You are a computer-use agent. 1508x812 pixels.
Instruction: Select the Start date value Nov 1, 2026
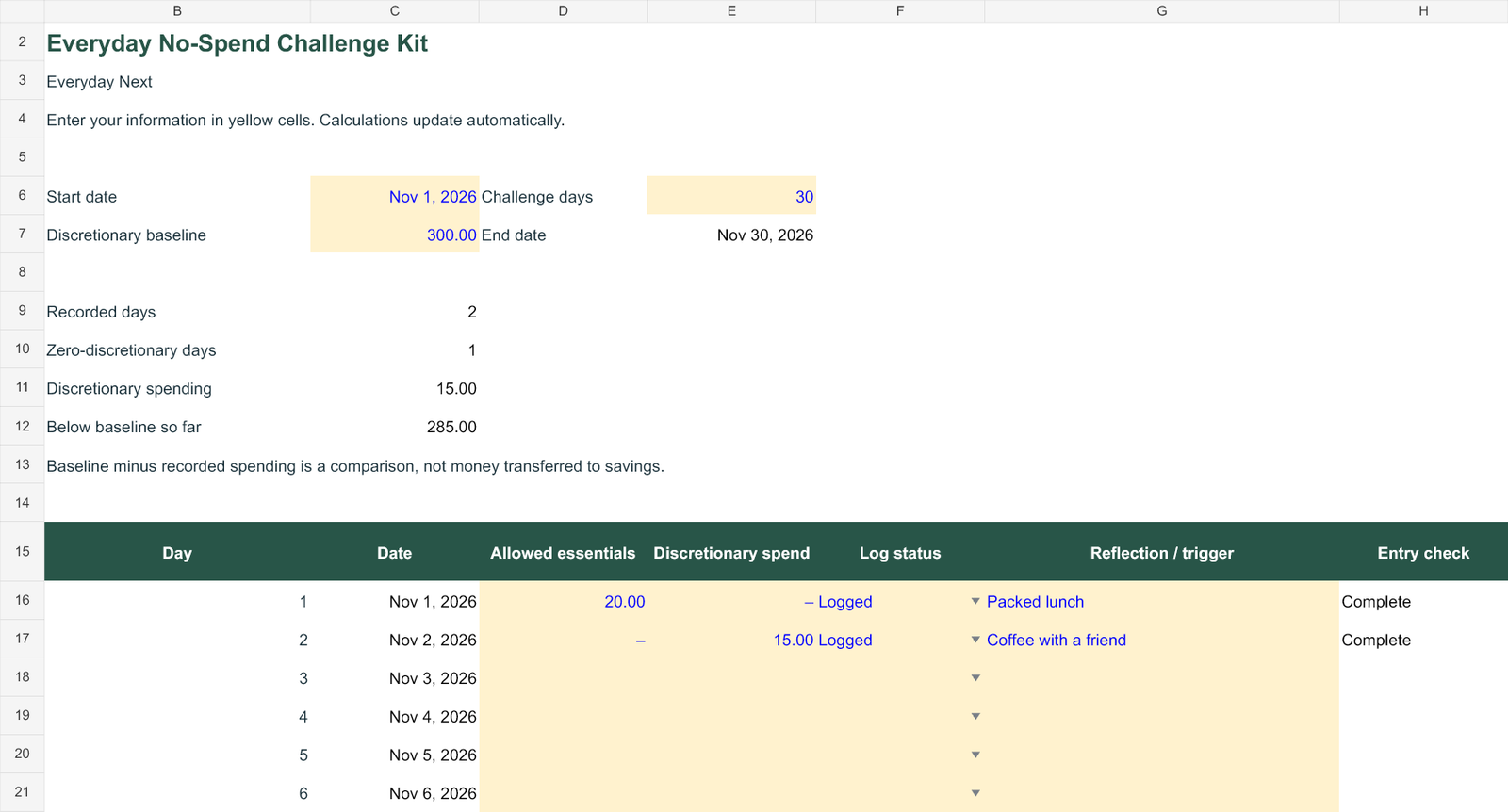pyautogui.click(x=395, y=196)
